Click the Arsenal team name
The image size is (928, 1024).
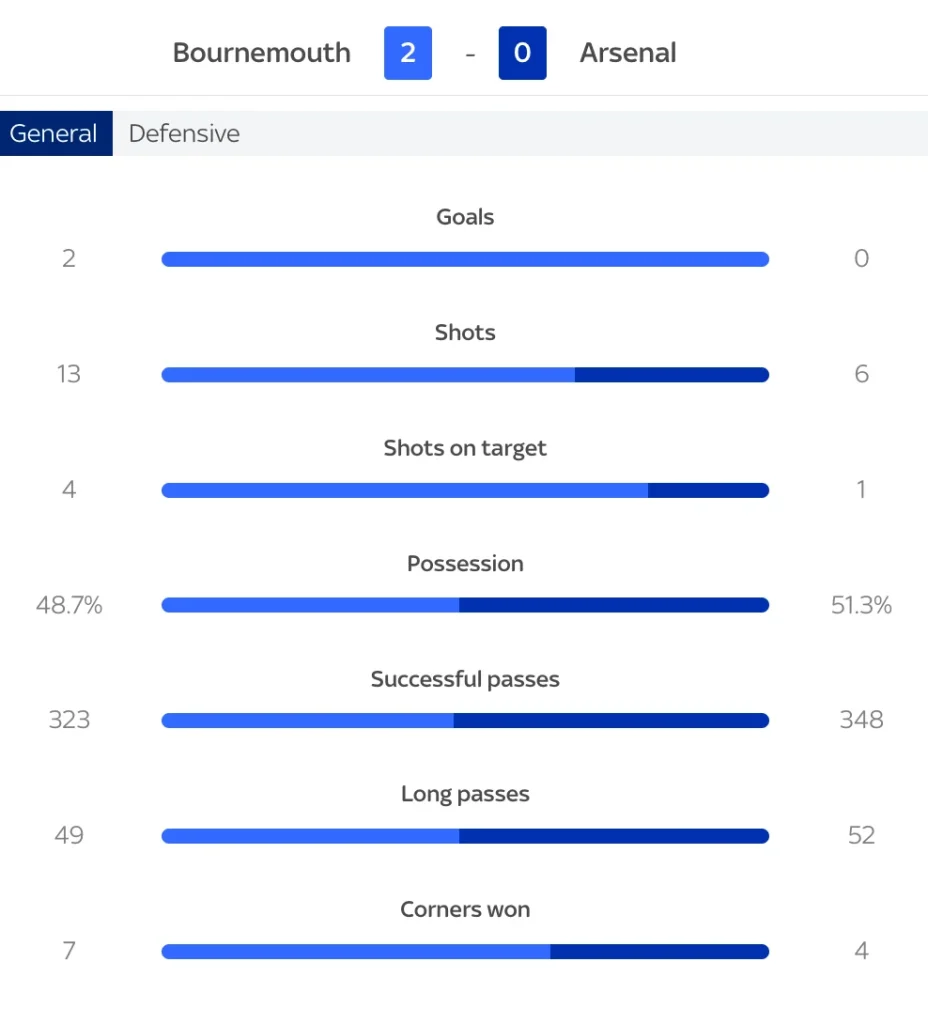(x=628, y=53)
